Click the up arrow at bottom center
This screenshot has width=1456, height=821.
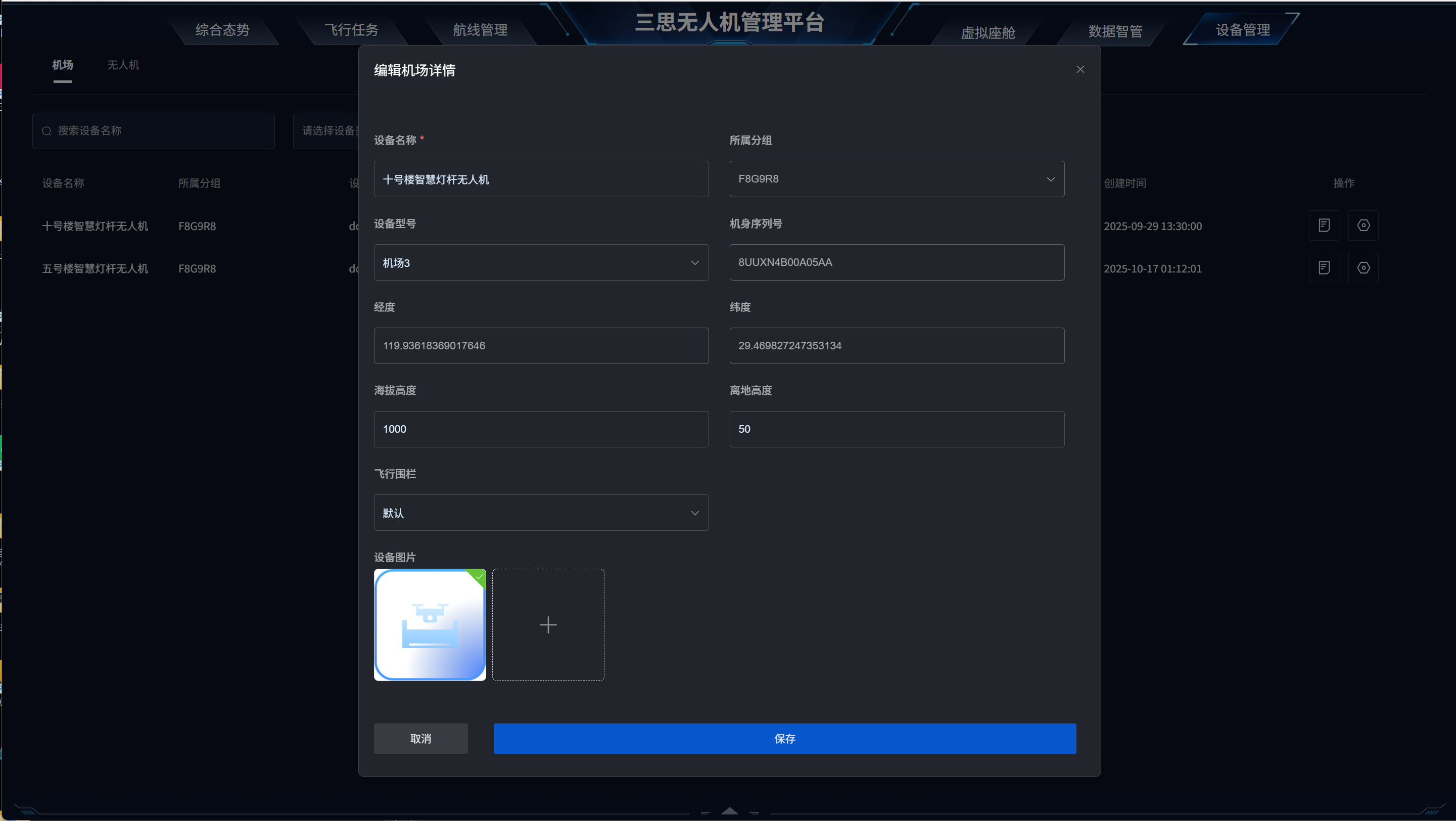tap(729, 811)
